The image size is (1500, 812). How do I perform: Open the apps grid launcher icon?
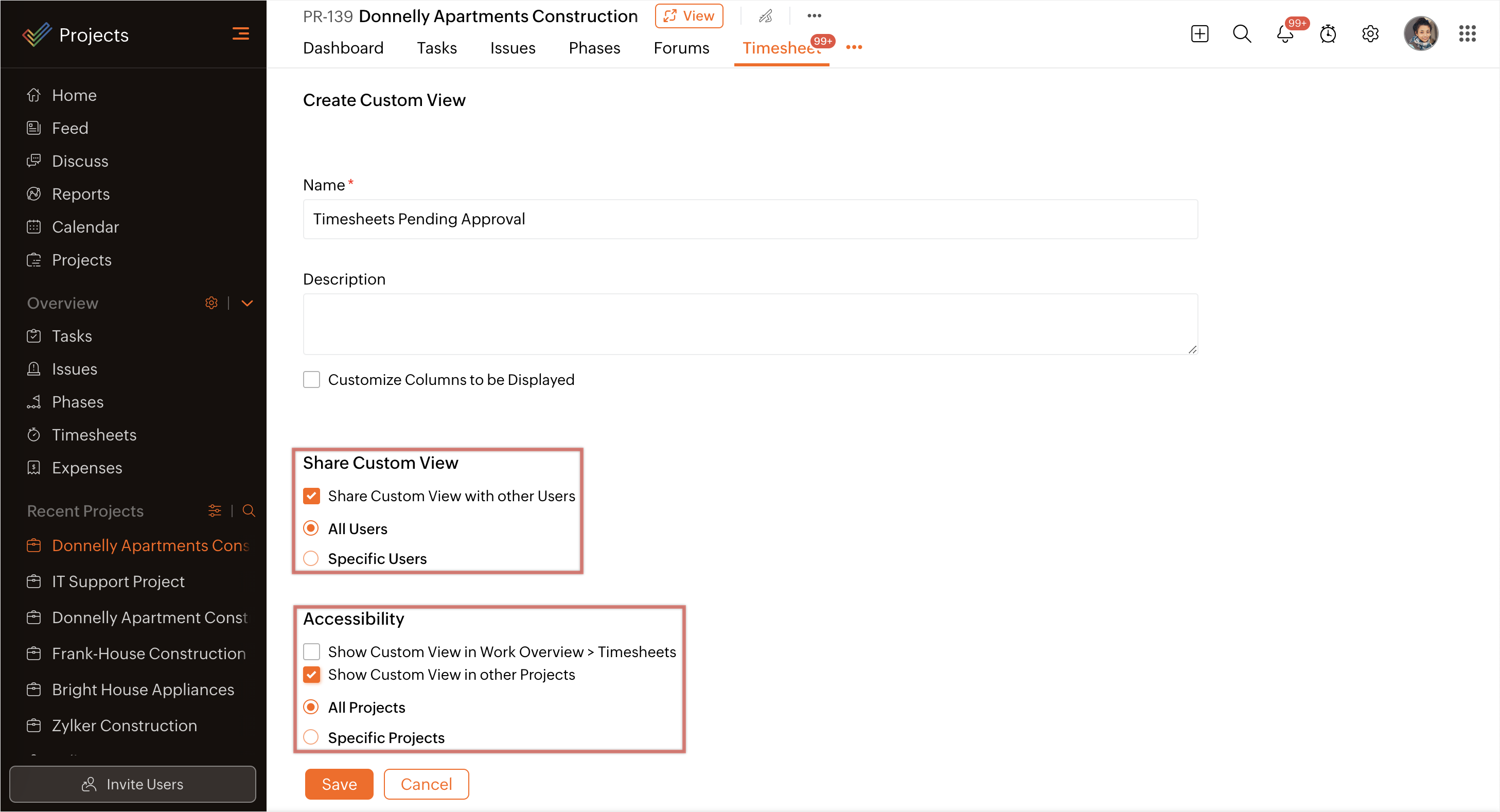(x=1467, y=34)
